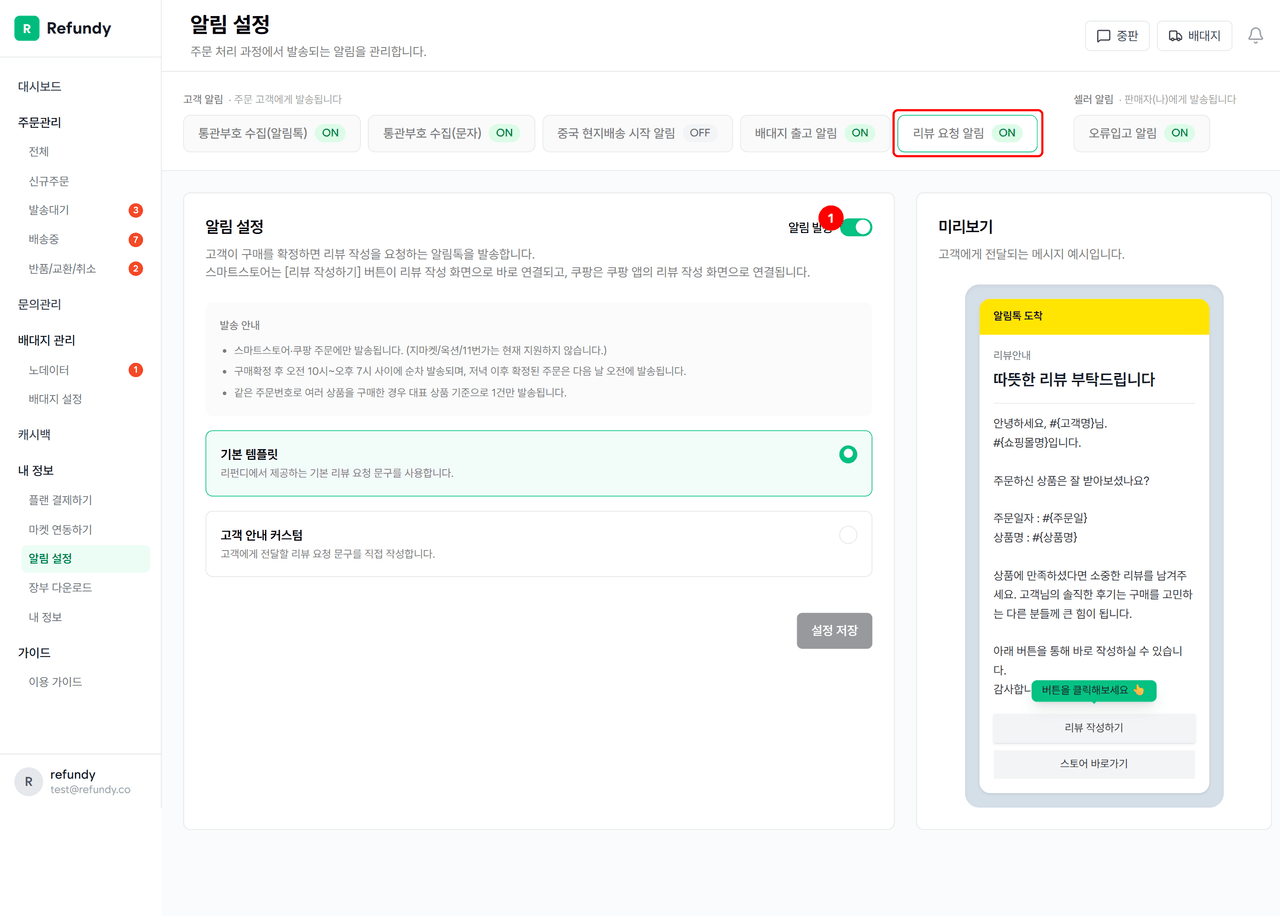The width and height of the screenshot is (1280, 916).
Task: Toggle the 알림 발송 switch
Action: 856,227
